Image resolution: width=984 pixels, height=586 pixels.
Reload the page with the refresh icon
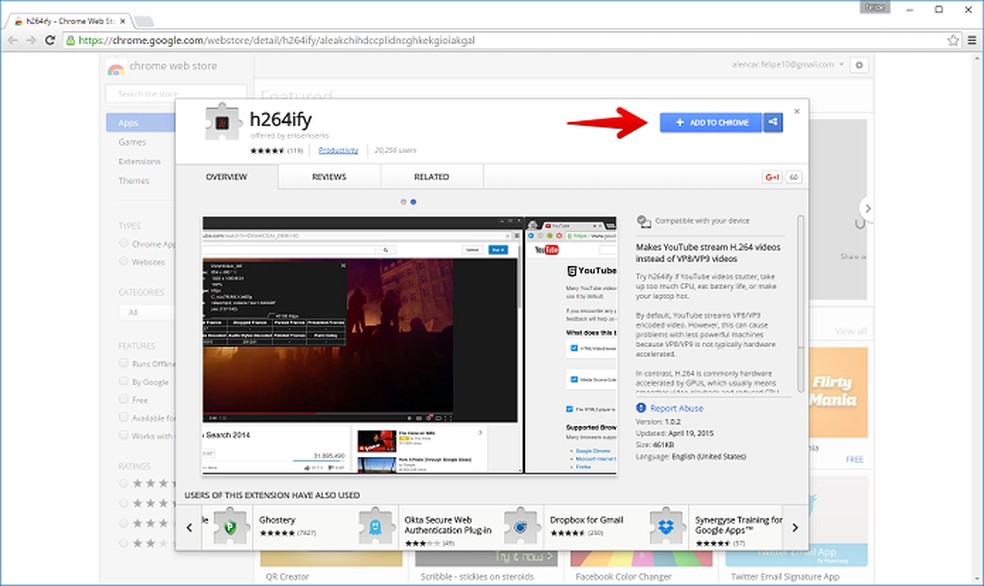point(50,40)
